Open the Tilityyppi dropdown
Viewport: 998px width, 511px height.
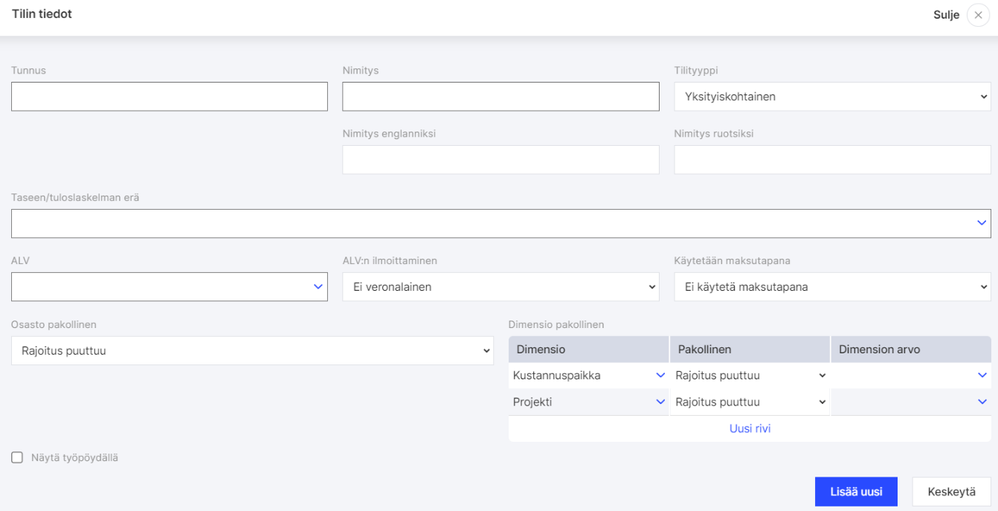pos(832,96)
